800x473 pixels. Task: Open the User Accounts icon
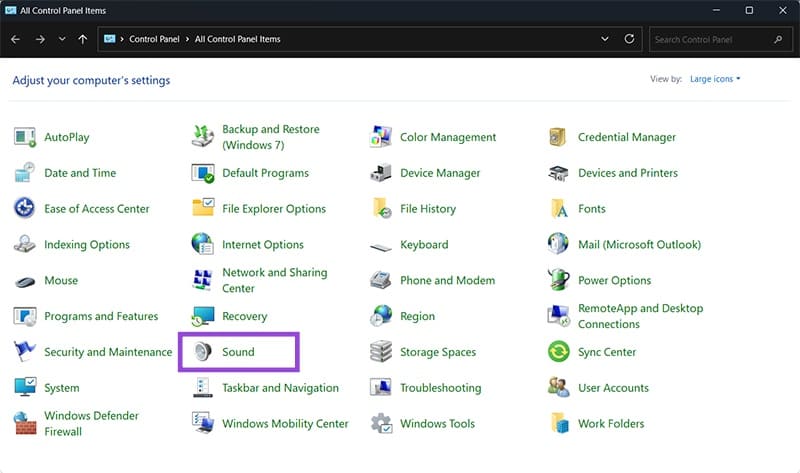559,388
